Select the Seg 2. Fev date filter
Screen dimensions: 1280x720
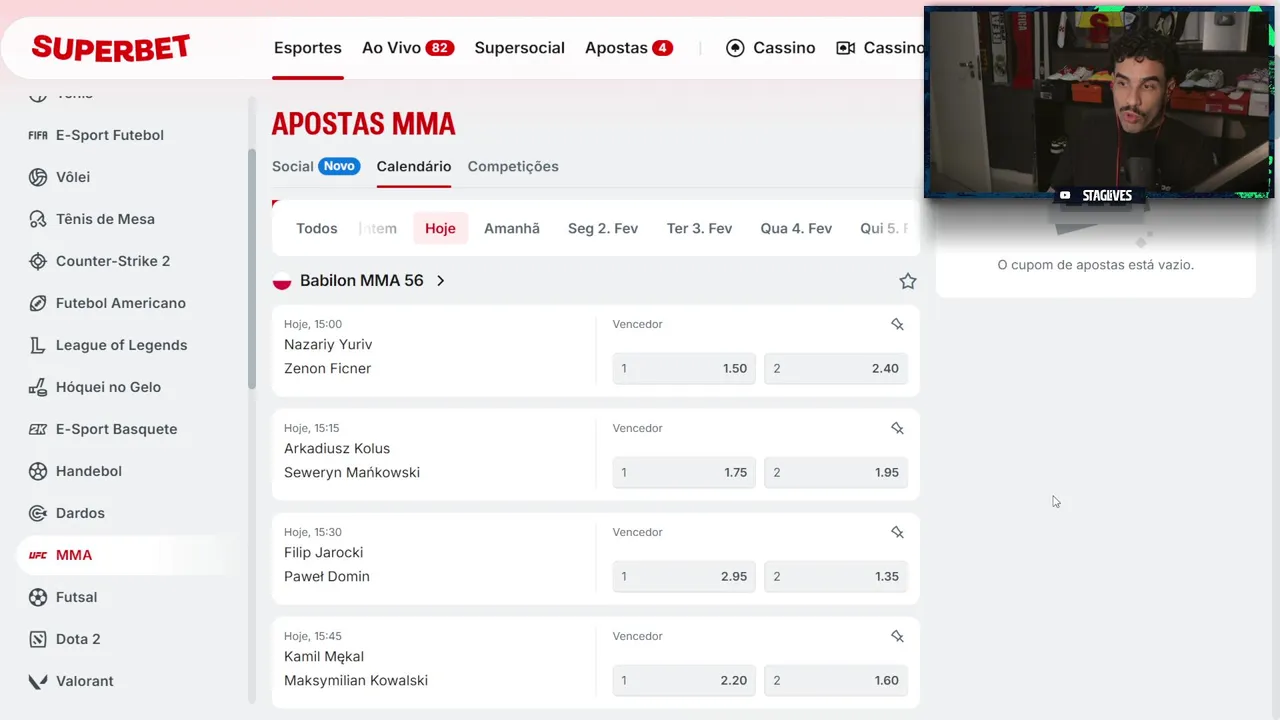coord(603,228)
